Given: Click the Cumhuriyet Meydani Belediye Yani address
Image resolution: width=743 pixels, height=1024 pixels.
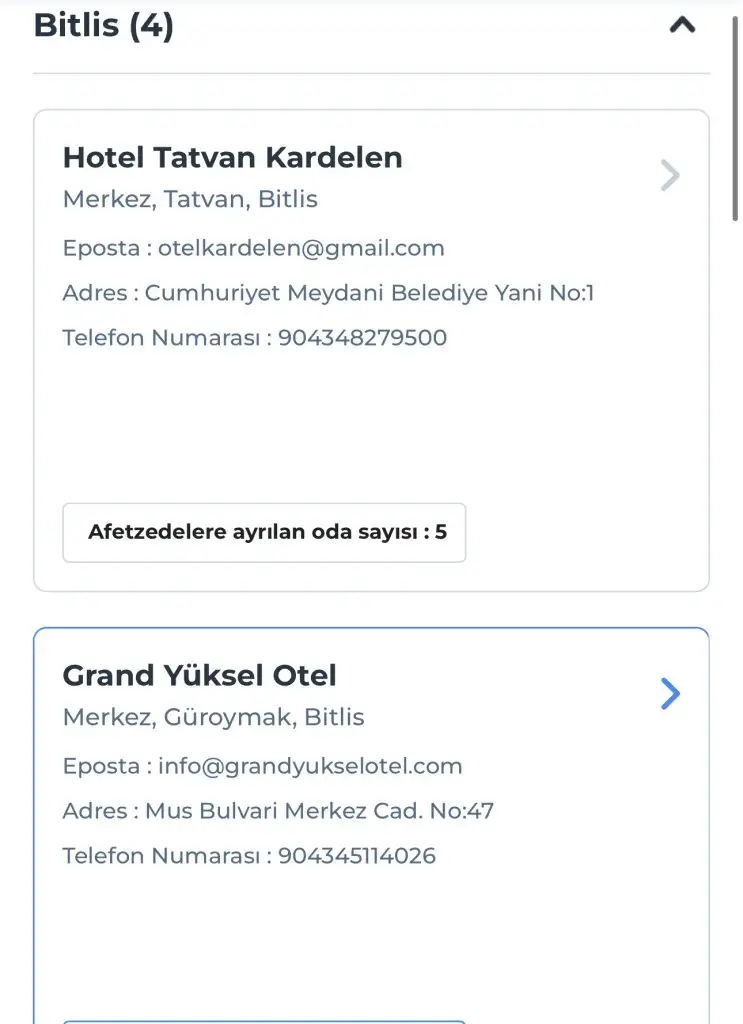Looking at the screenshot, I should click(x=370, y=293).
